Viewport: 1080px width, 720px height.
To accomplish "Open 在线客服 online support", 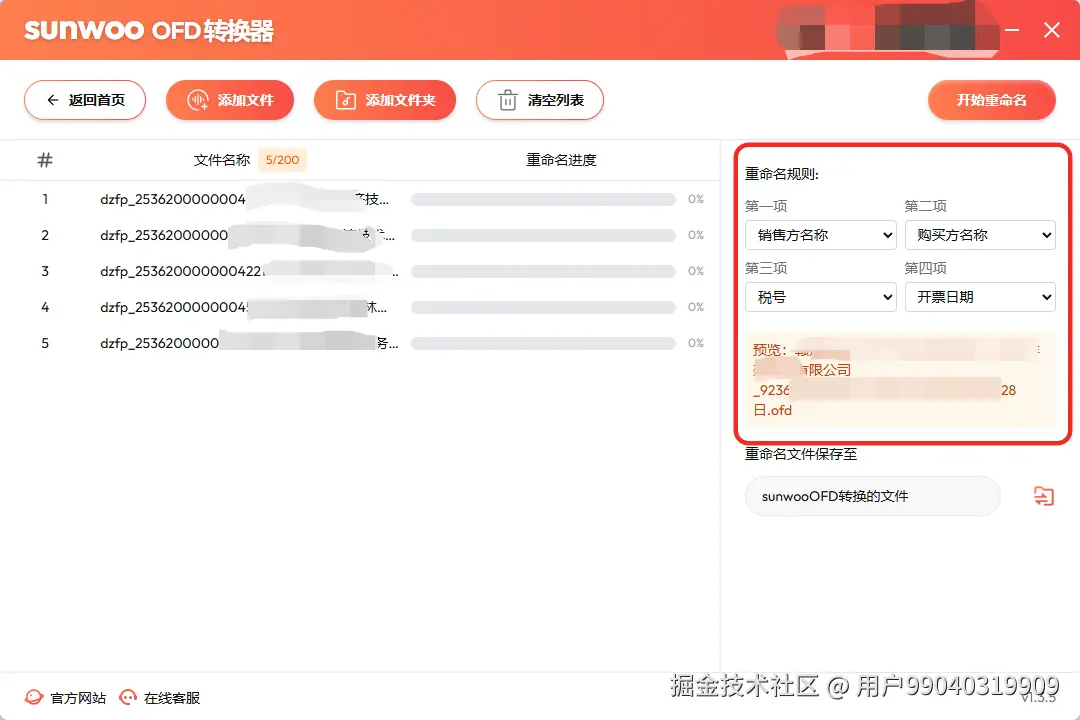I will (x=160, y=698).
